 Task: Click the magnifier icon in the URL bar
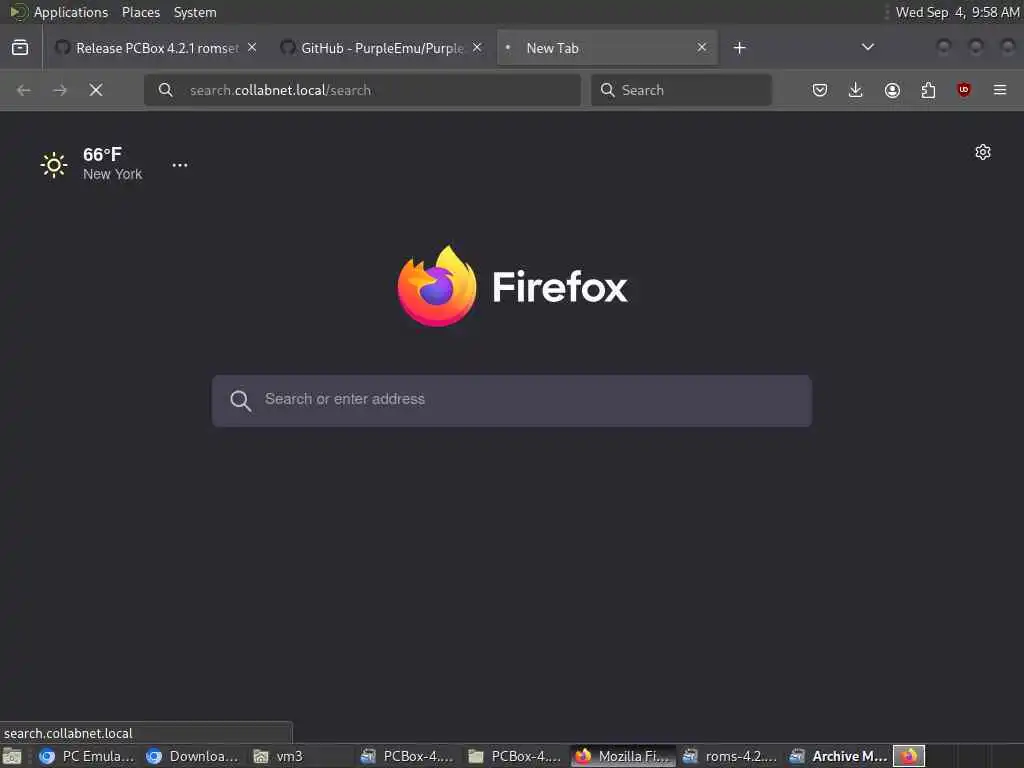pyautogui.click(x=166, y=90)
